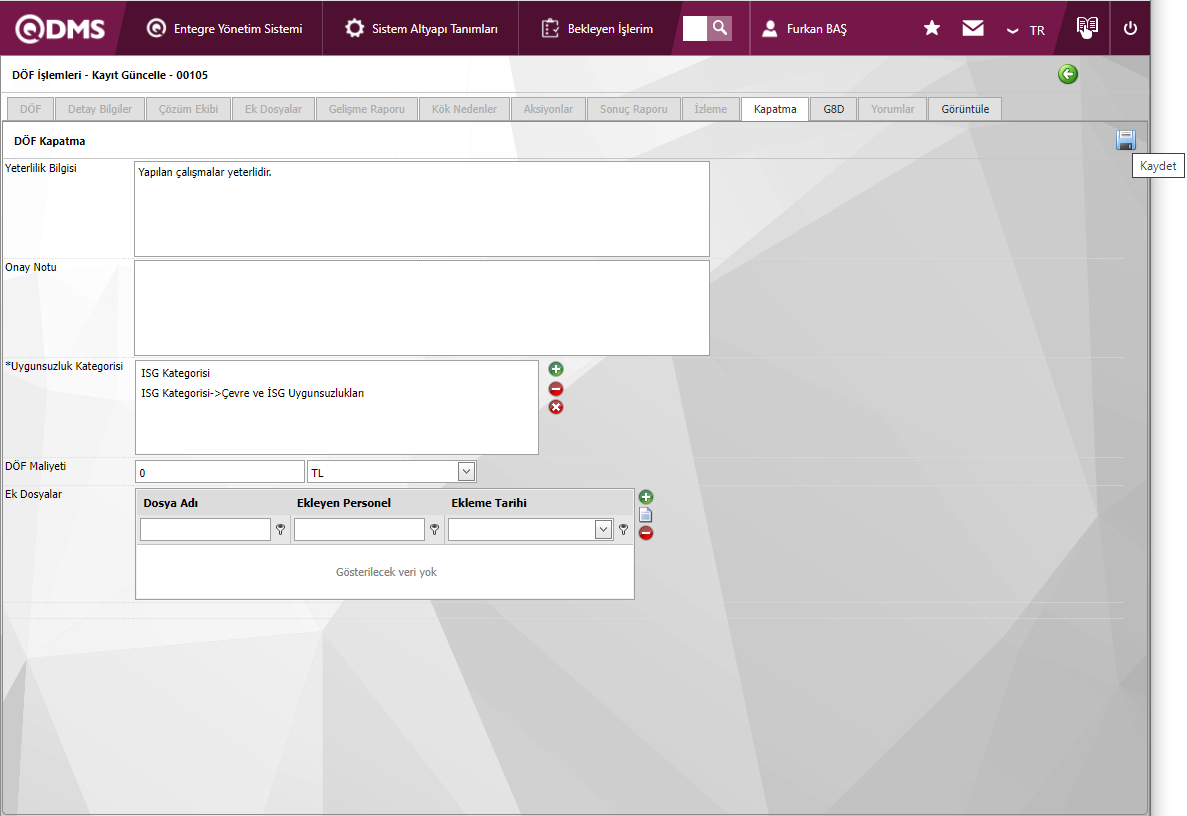Open the Kök Nedenler tab
This screenshot has height=816, width=1187.
pyautogui.click(x=464, y=109)
